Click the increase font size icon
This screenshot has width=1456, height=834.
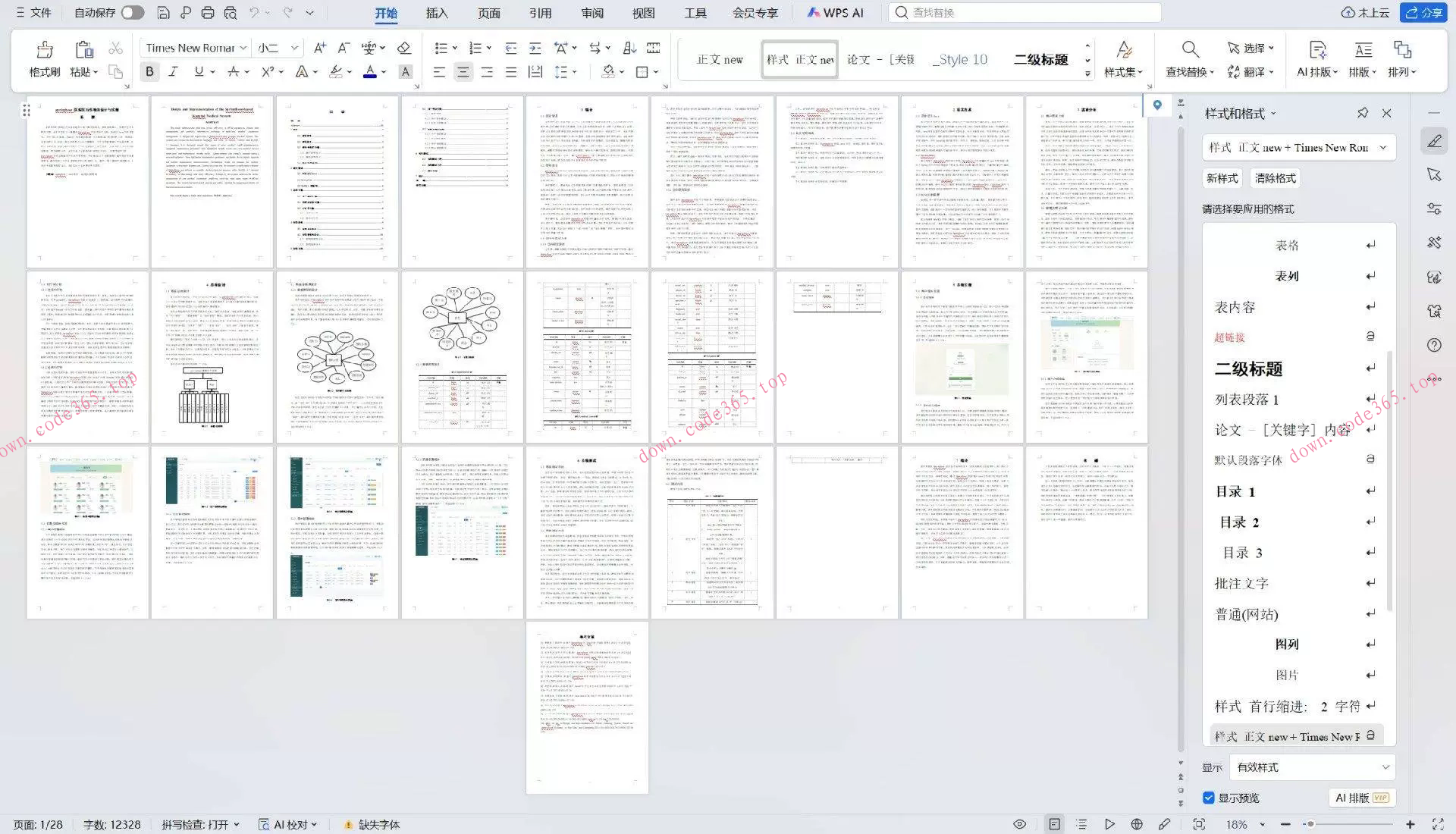[319, 48]
